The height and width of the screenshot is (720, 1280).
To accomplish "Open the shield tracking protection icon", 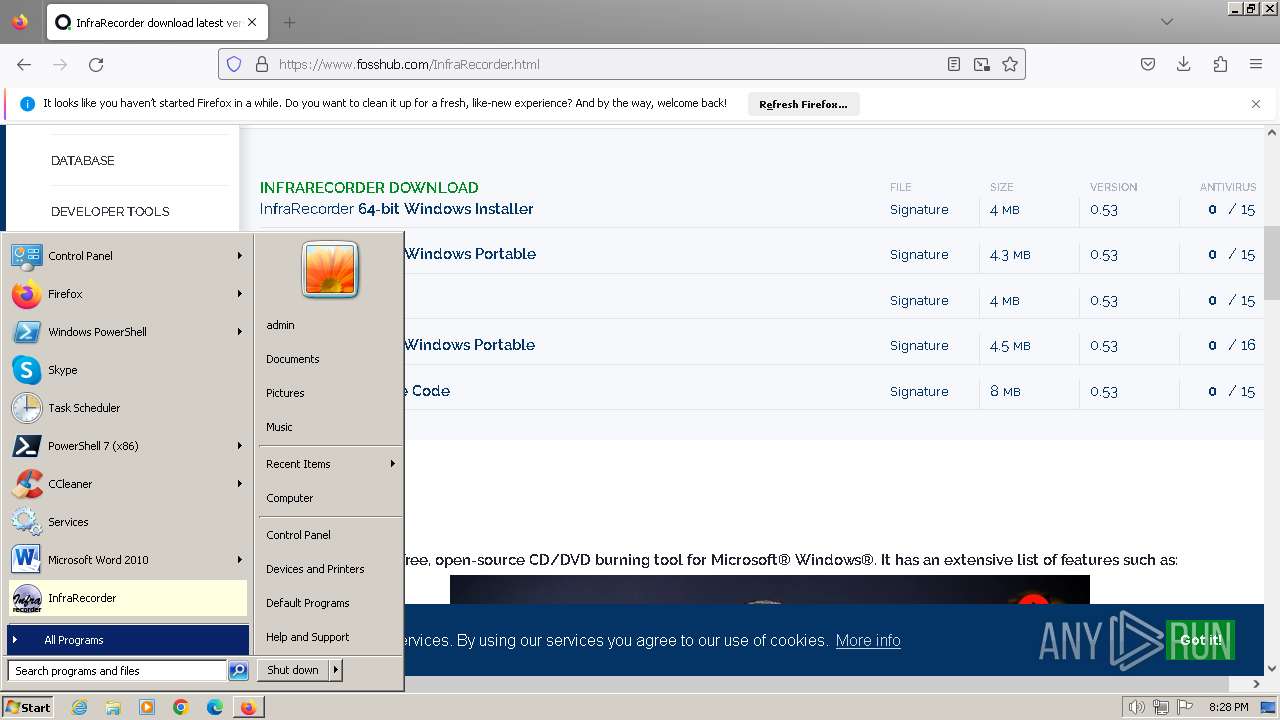I will point(234,64).
